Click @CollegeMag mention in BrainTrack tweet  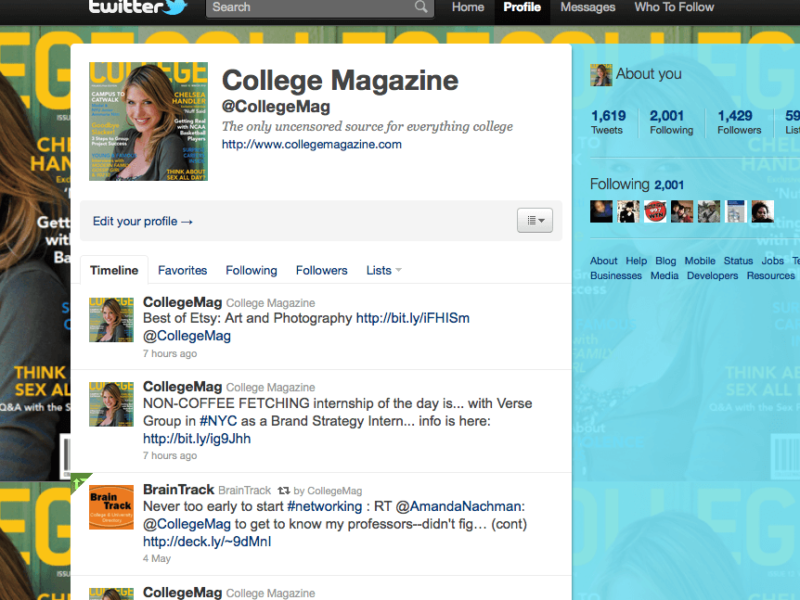click(x=187, y=524)
